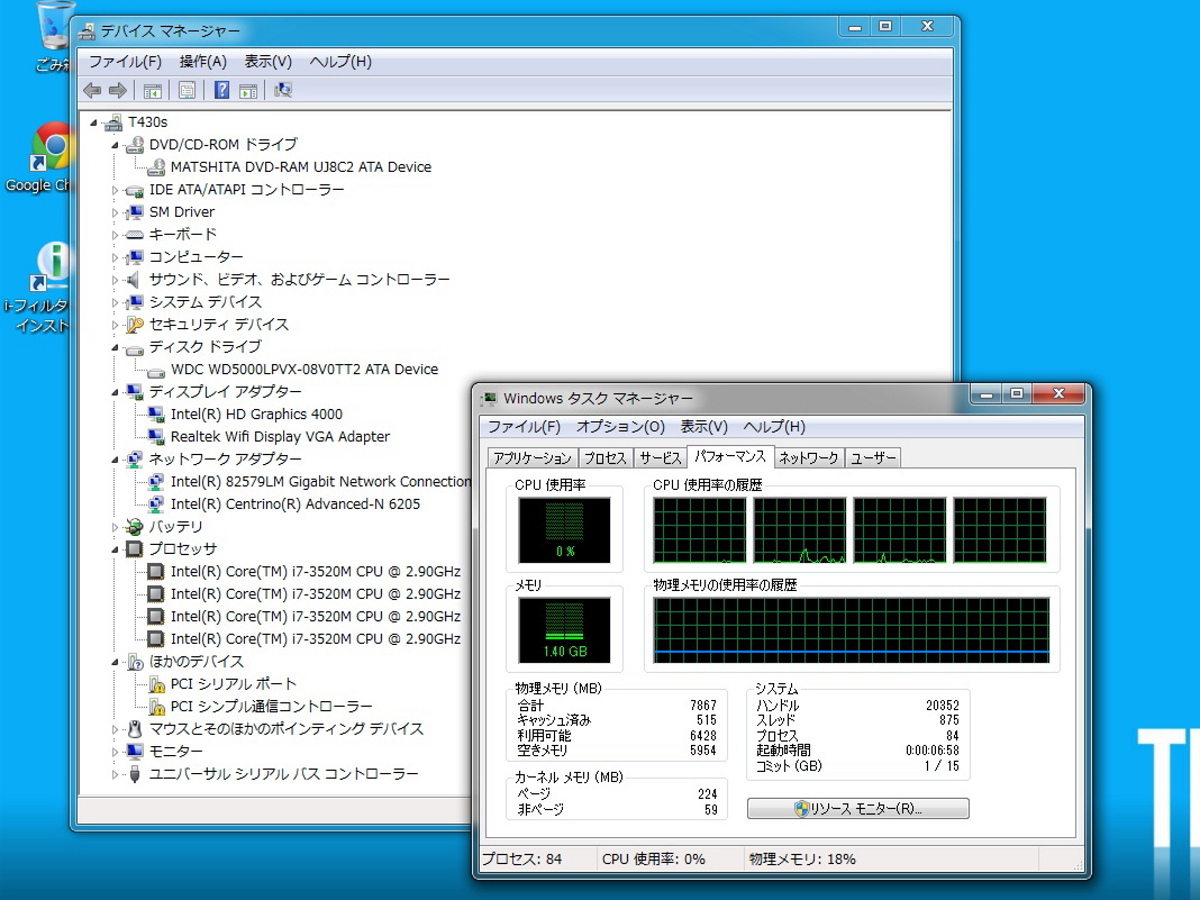Select the Realtek Wifi Display VGA Adapter icon

click(x=156, y=437)
